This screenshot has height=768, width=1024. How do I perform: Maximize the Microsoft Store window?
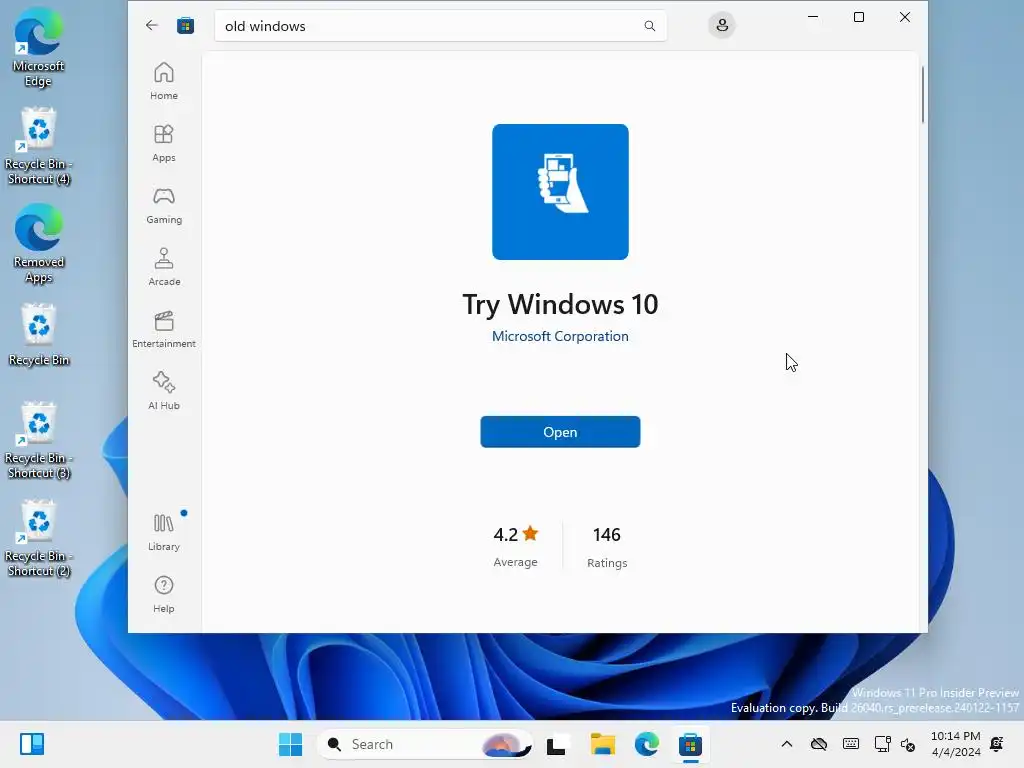(x=859, y=17)
